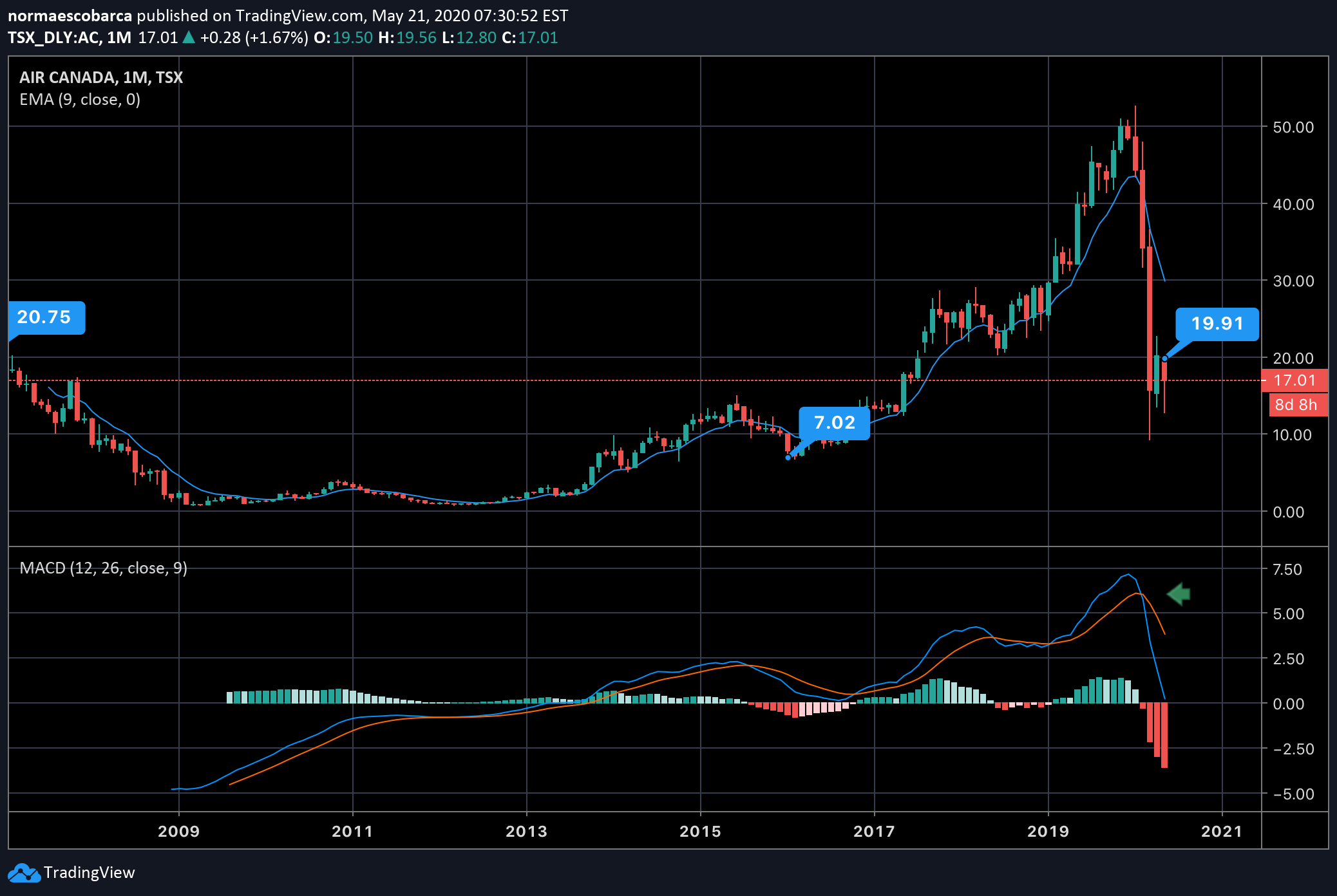Click the green arrow marker on MACD
Screen dimensions: 1337x896
coord(1179,593)
